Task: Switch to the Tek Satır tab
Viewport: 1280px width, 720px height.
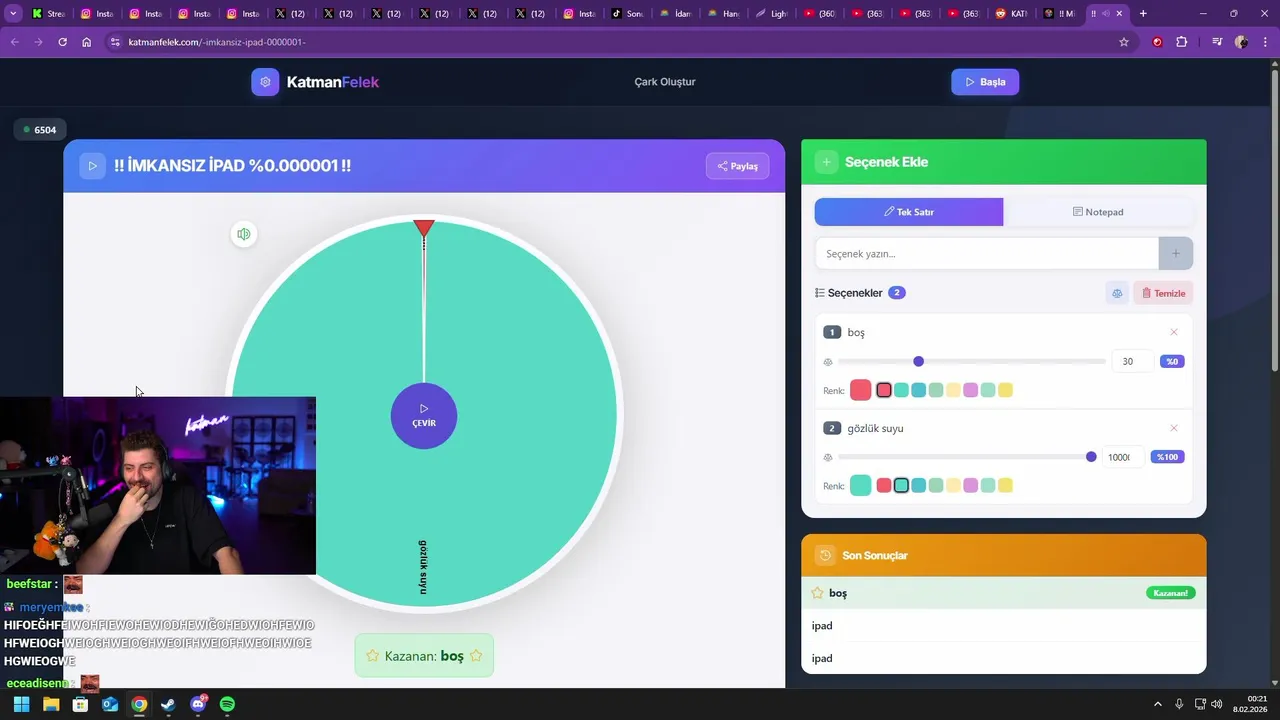Action: pyautogui.click(x=909, y=212)
